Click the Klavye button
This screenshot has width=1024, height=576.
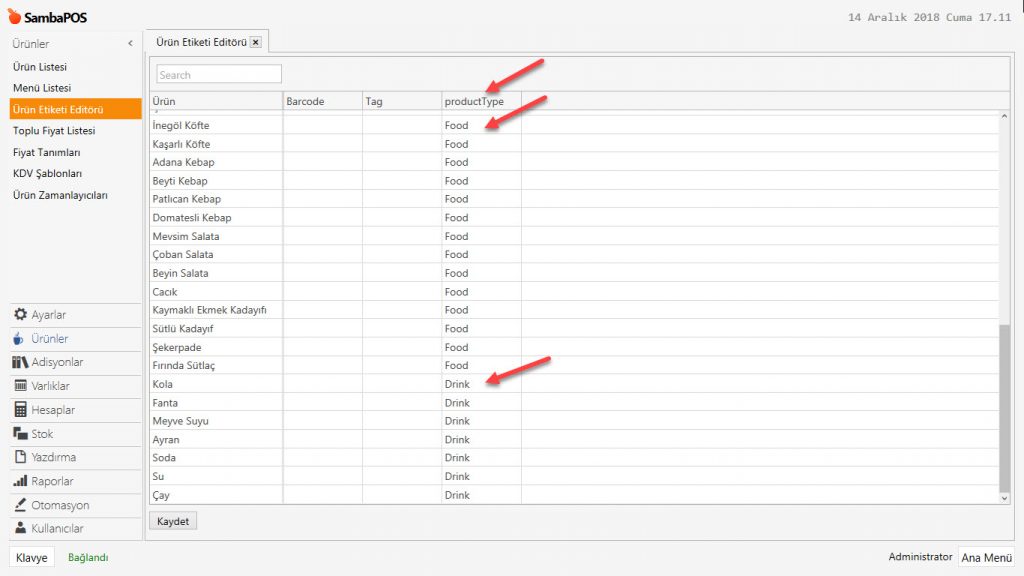pos(32,558)
